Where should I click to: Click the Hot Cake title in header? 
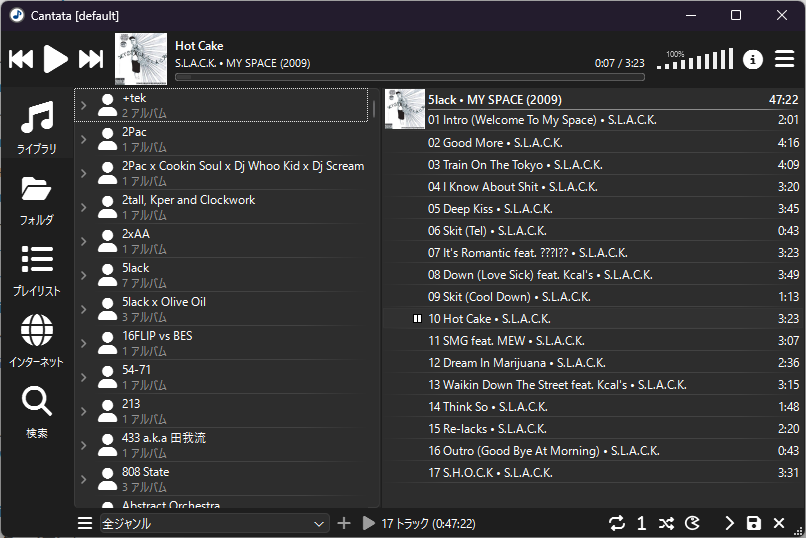tap(199, 46)
